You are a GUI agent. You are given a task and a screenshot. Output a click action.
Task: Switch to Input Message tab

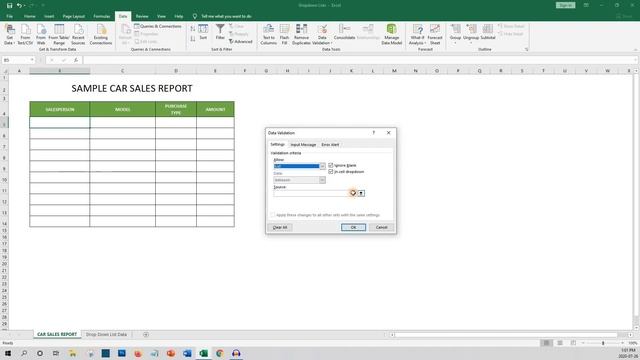click(303, 144)
